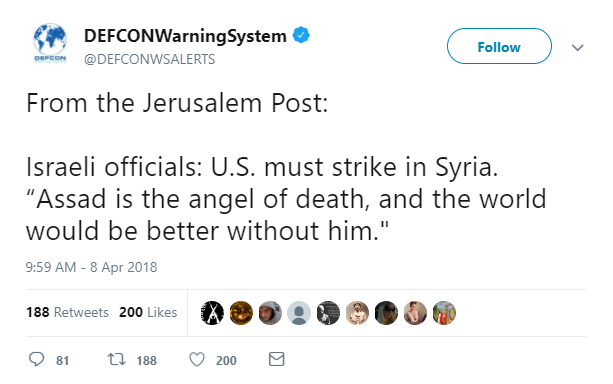Open the 9:59 AM - 8 Apr 2018 timestamp
Screen dimensions: 613x384
[91, 267]
